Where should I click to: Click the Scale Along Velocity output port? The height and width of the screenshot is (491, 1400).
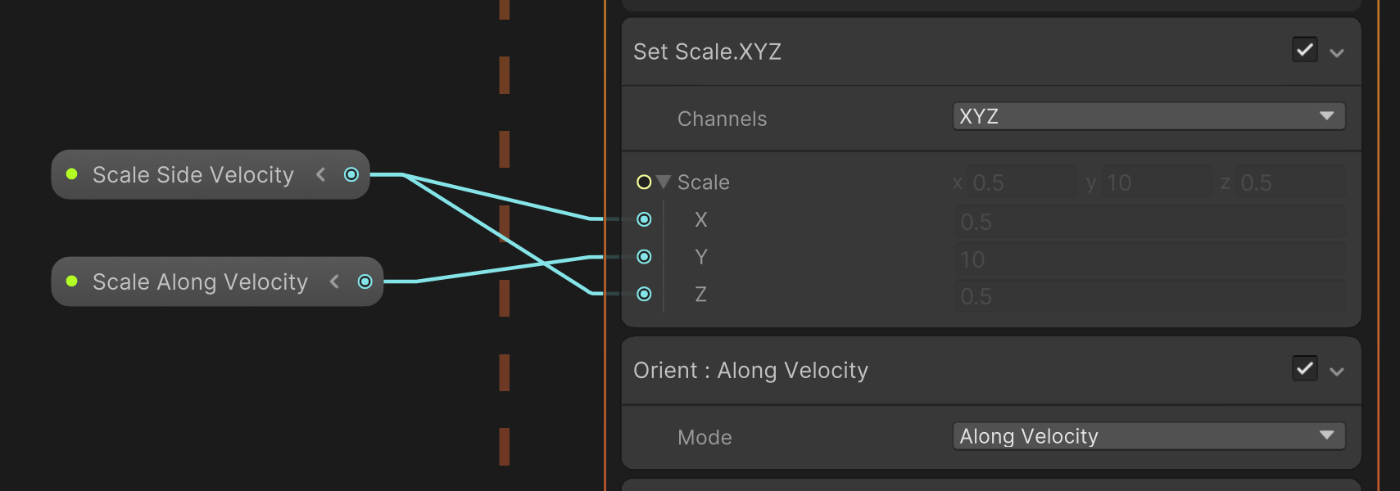[365, 282]
